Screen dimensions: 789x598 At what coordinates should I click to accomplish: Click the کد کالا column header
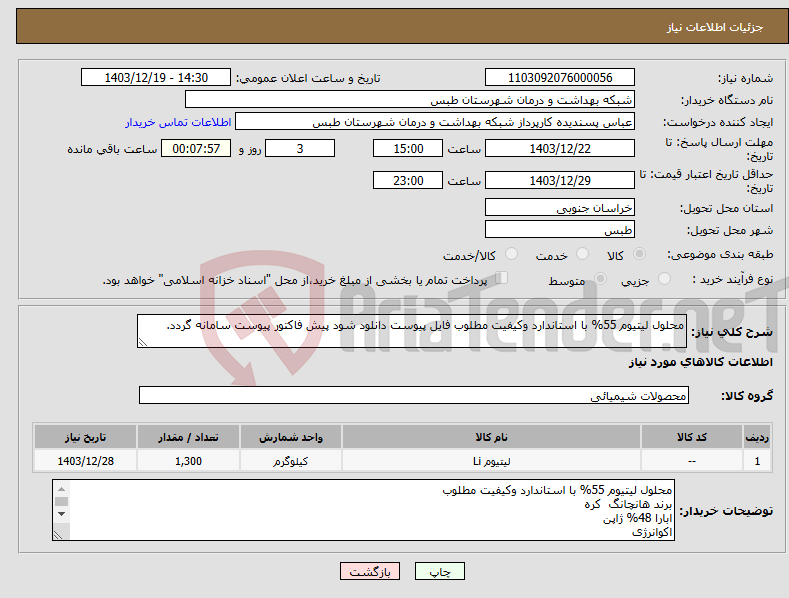(x=692, y=437)
